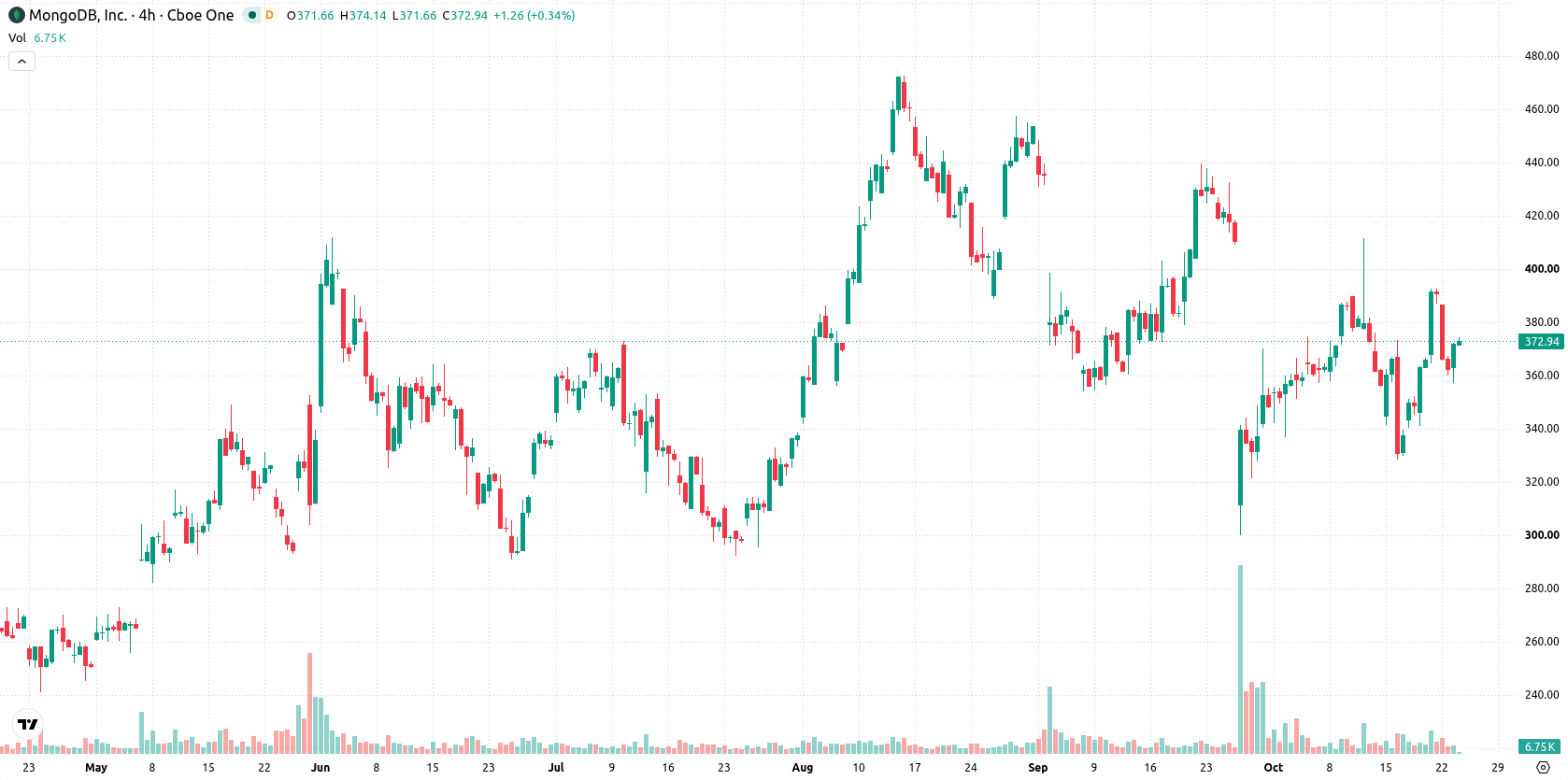Viewport: 1568px width, 780px height.
Task: Click the orange D data indicator
Action: [269, 15]
